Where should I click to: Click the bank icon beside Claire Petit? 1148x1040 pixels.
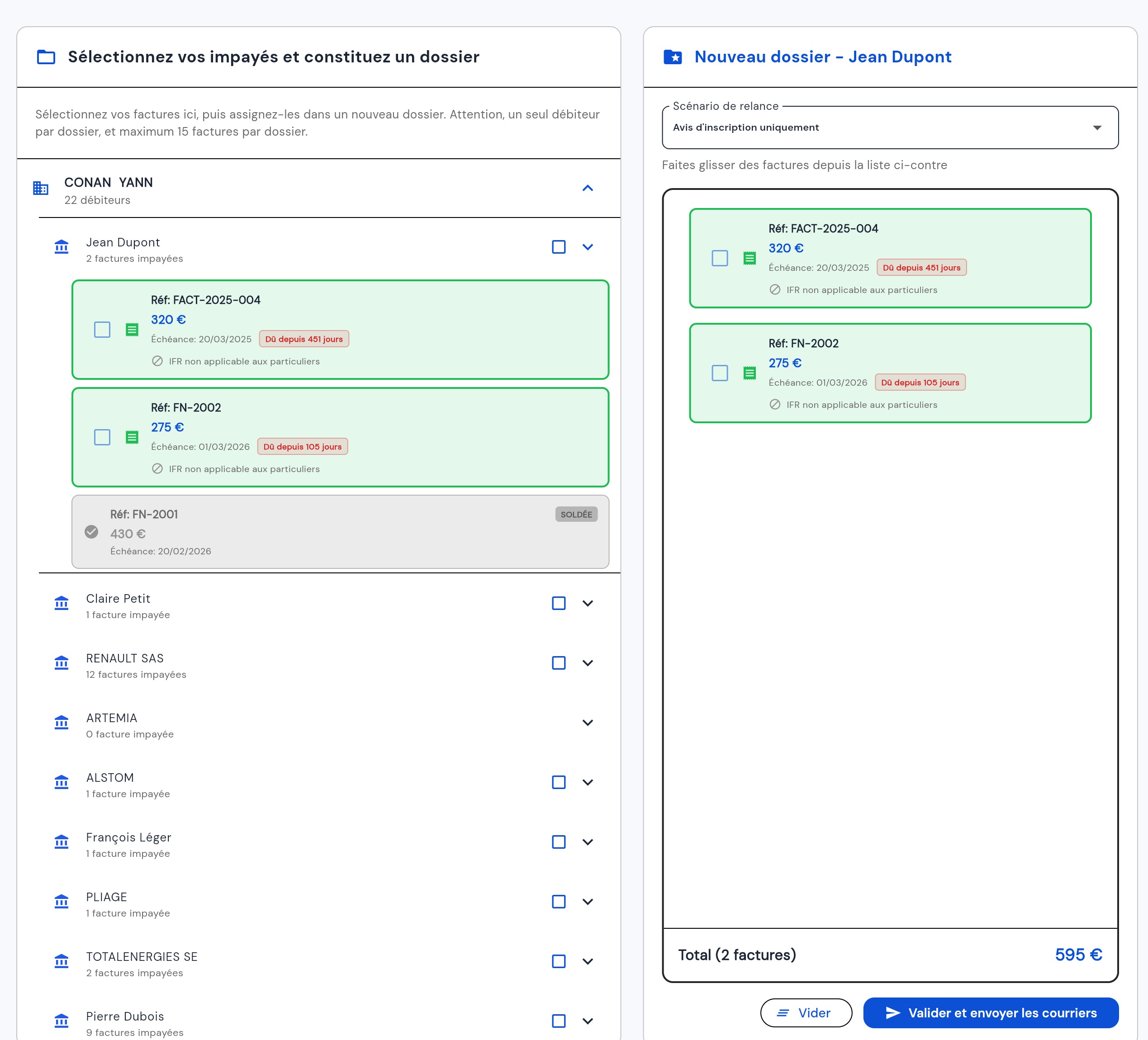click(62, 603)
